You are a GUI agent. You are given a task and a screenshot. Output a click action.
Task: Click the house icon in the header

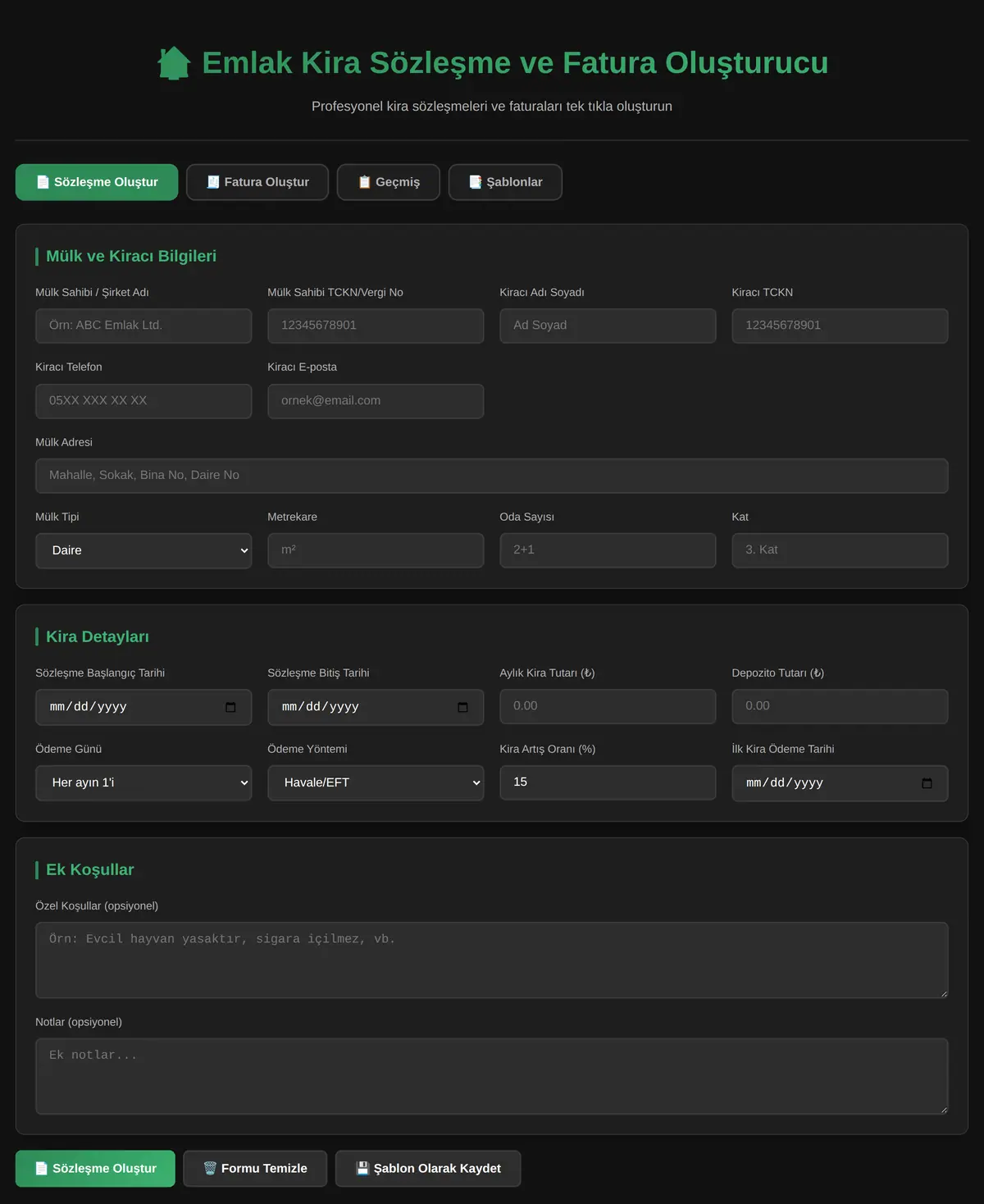pyautogui.click(x=174, y=63)
